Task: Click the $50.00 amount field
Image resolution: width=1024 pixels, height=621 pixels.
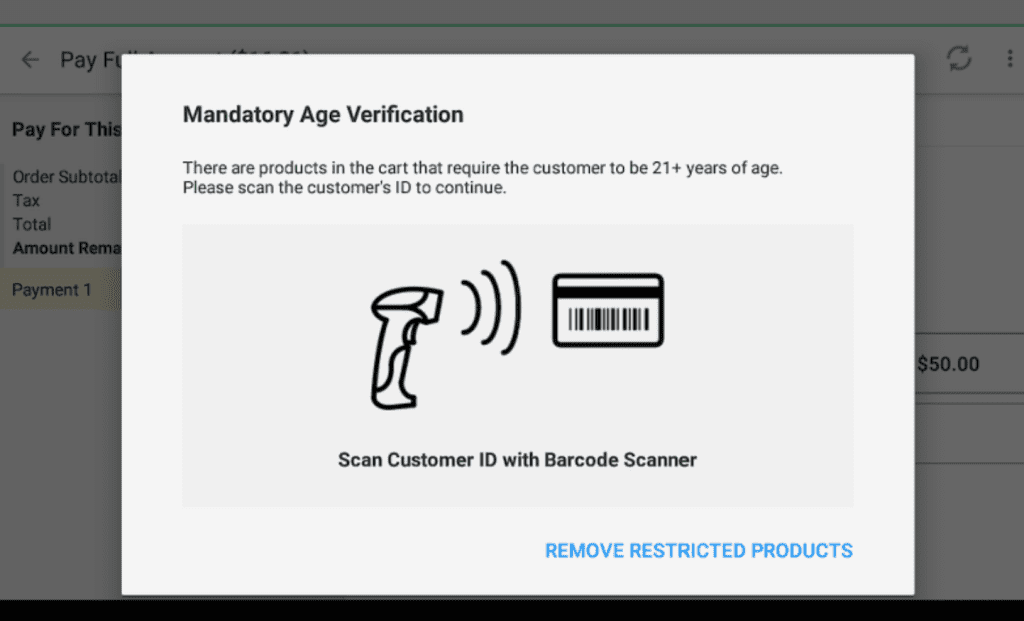Action: tap(969, 364)
